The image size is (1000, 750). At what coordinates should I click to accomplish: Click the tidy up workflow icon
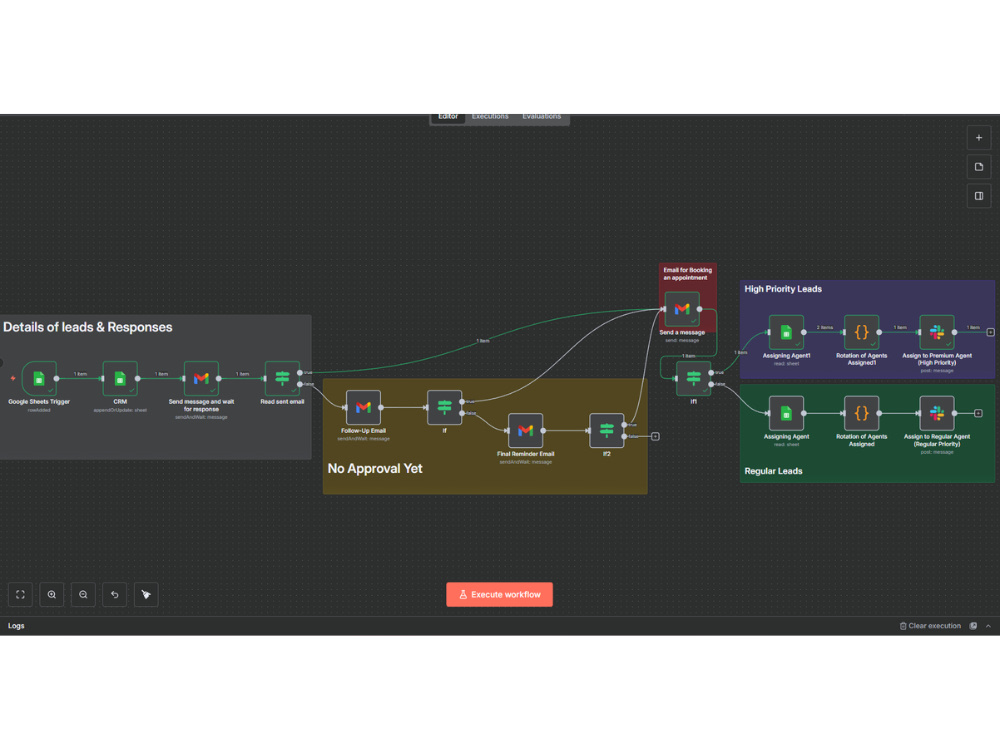(146, 594)
